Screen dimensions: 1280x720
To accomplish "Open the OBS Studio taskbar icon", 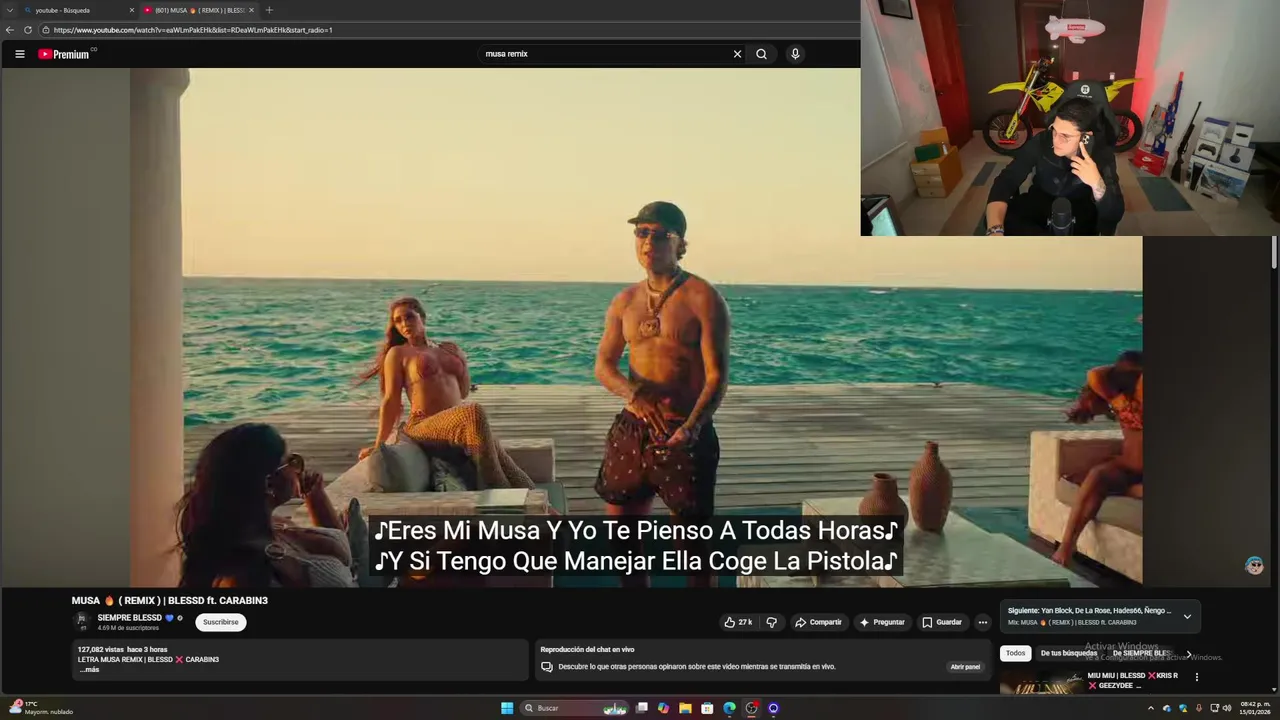I will pyautogui.click(x=751, y=708).
